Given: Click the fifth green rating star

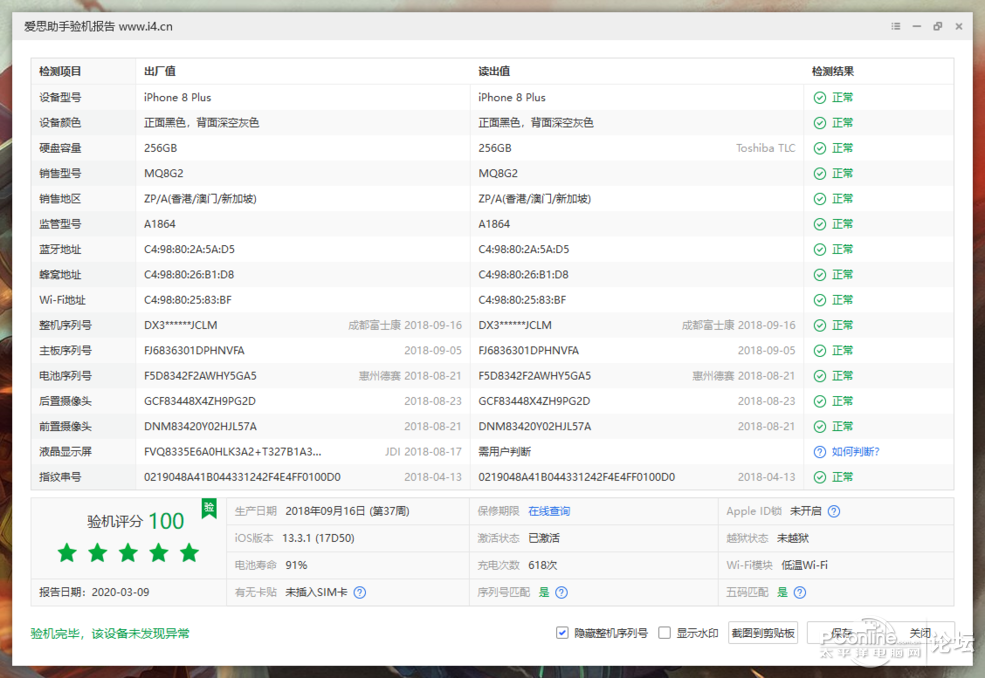Looking at the screenshot, I should pyautogui.click(x=189, y=553).
